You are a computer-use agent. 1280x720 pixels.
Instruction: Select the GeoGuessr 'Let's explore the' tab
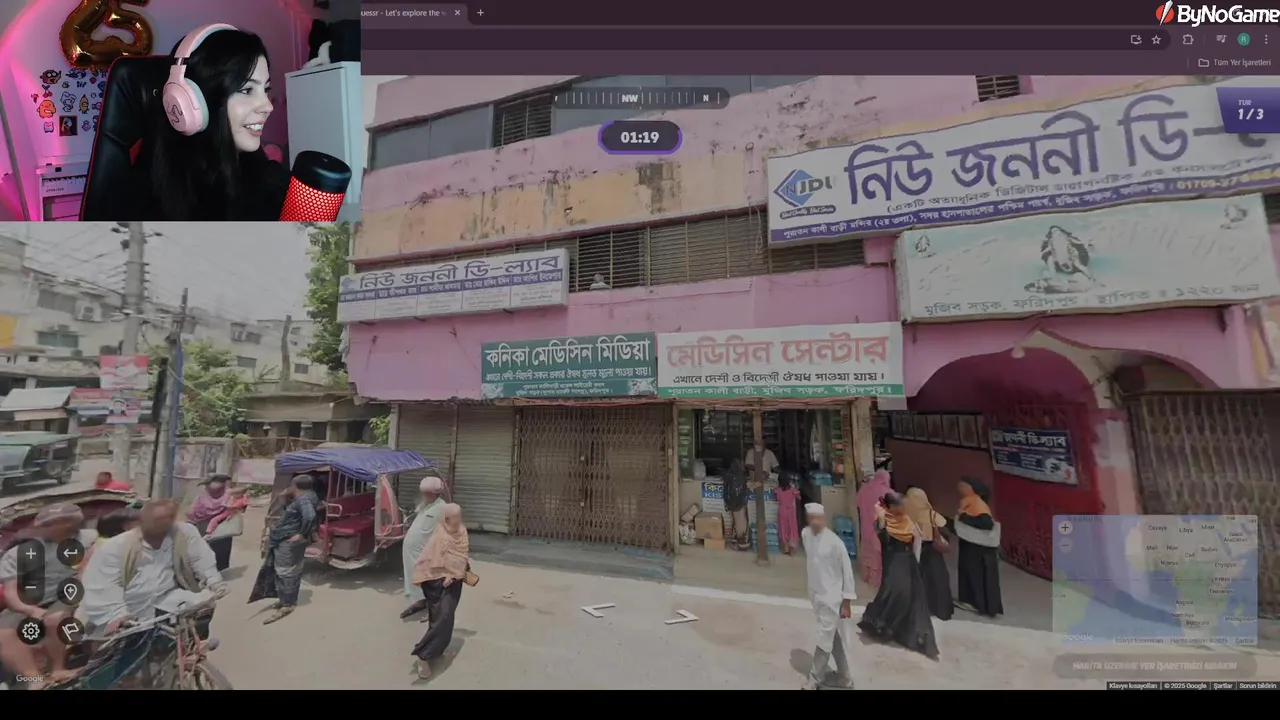point(411,12)
